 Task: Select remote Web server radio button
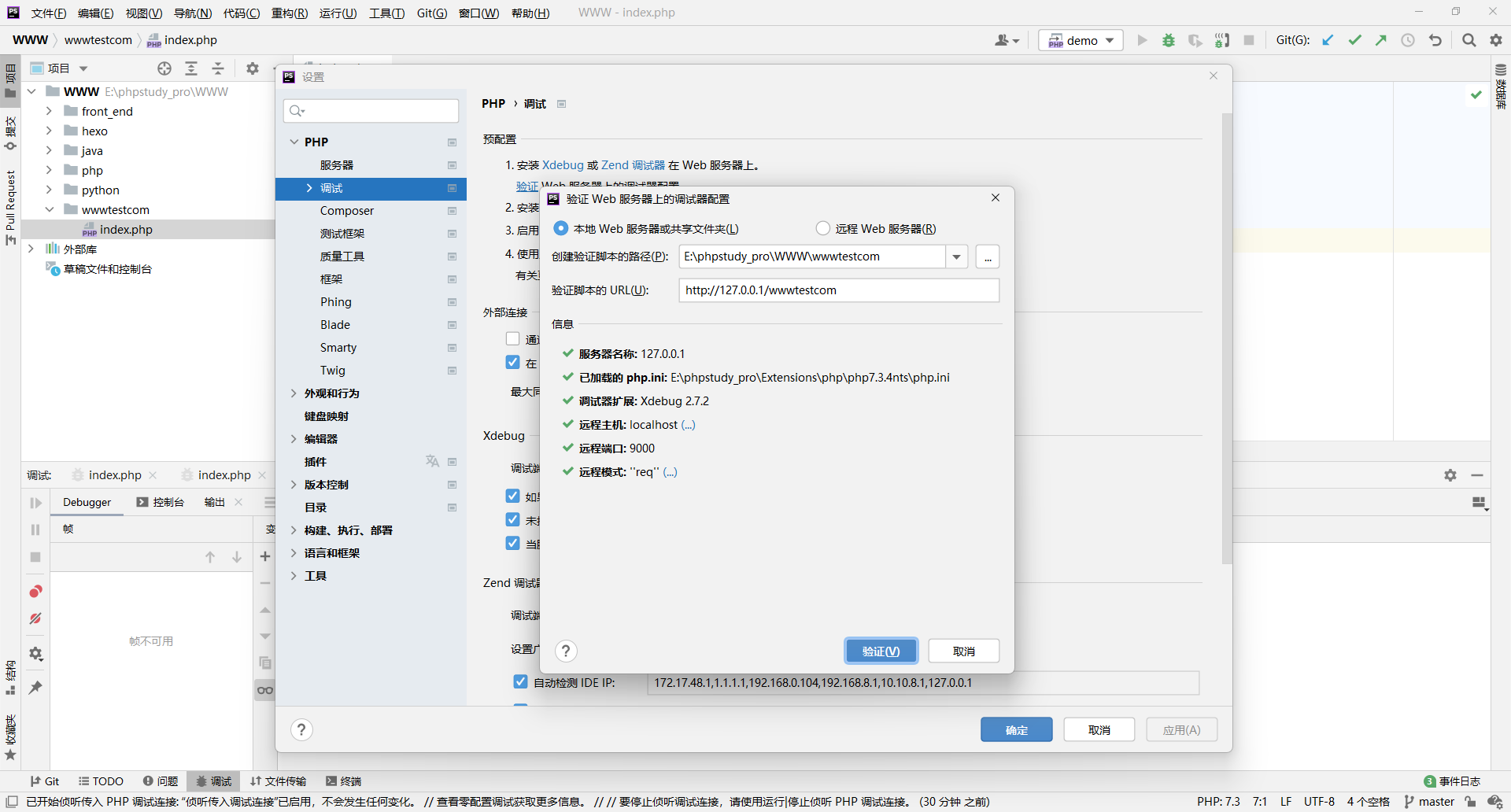tap(823, 228)
